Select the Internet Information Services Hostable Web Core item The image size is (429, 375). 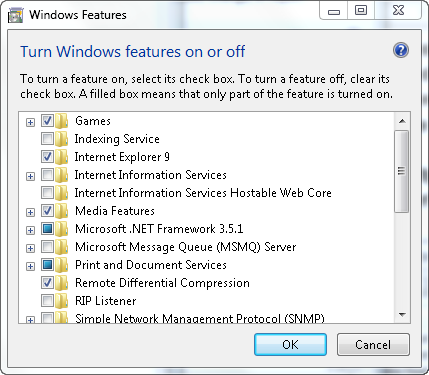coord(203,193)
